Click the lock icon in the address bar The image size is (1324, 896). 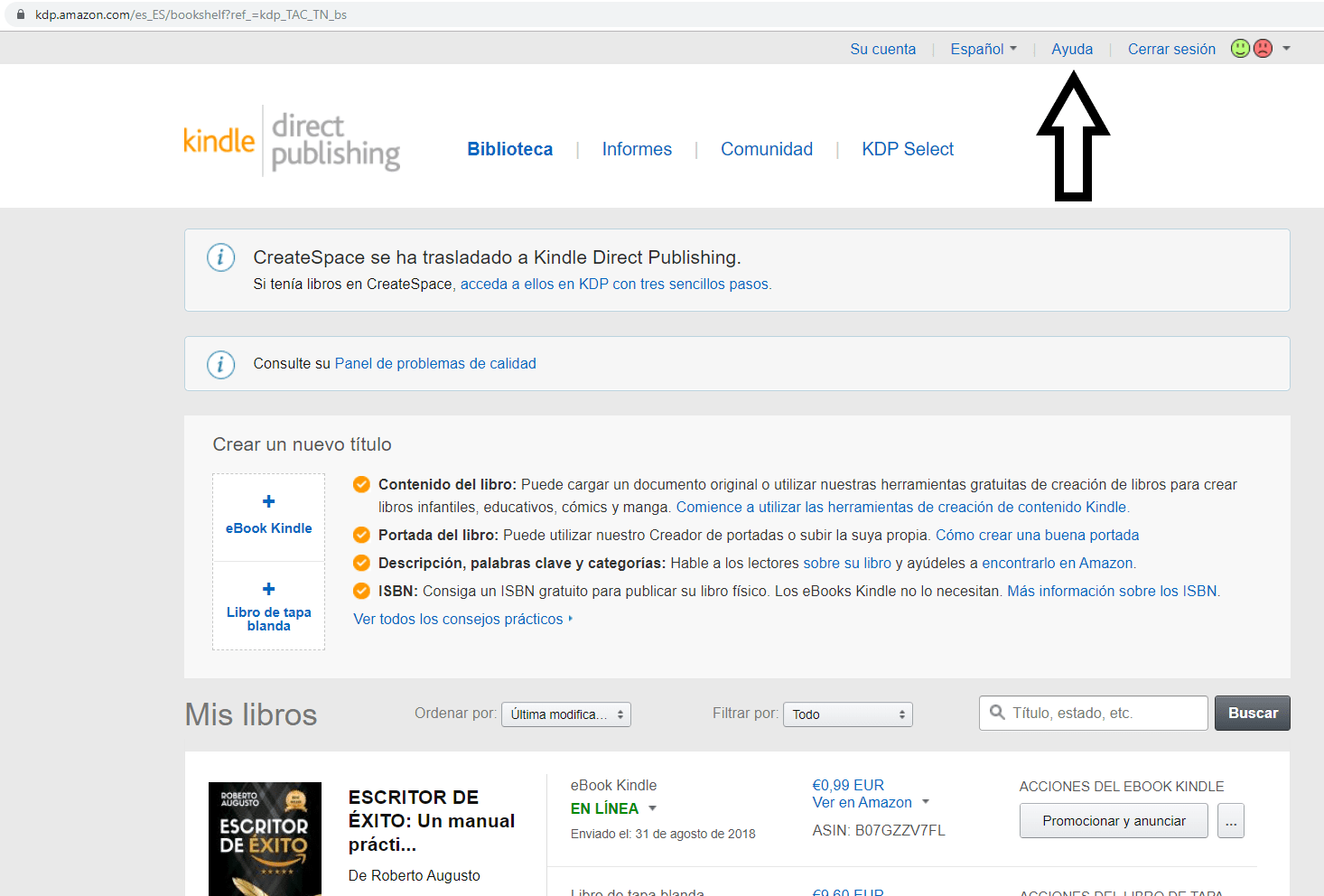tap(21, 14)
